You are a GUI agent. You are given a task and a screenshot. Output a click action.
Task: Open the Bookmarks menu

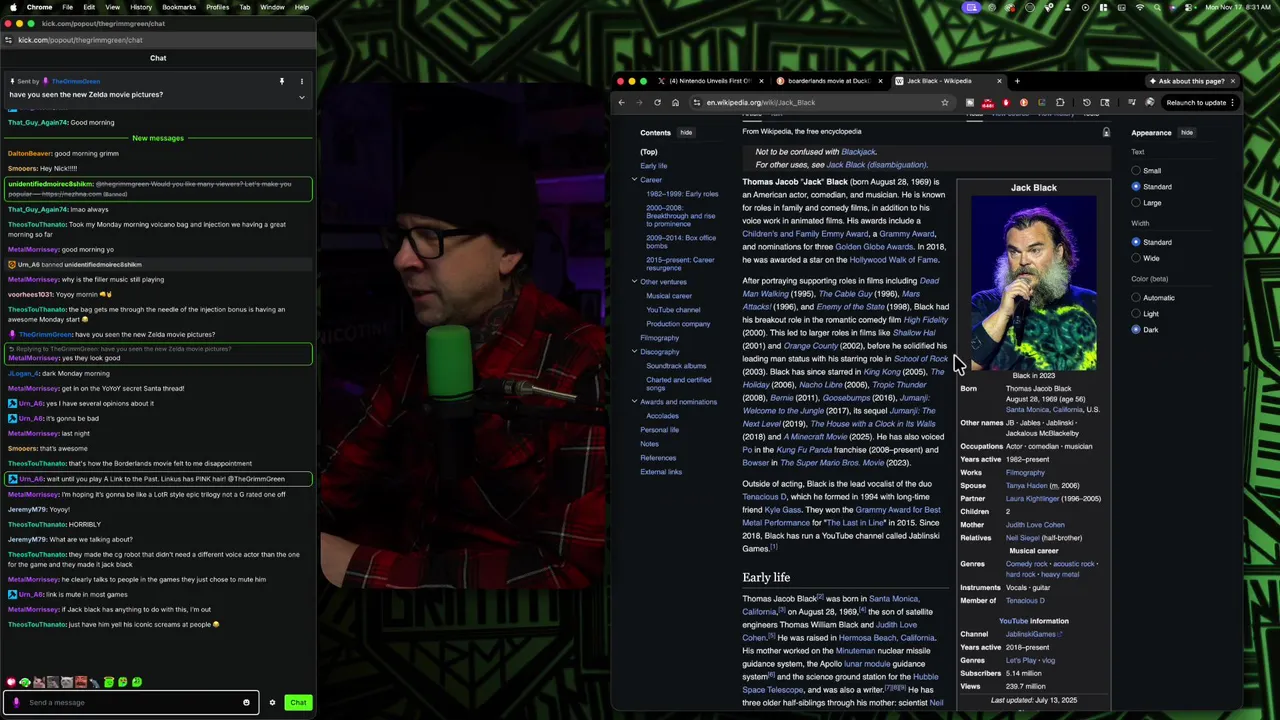[x=179, y=7]
